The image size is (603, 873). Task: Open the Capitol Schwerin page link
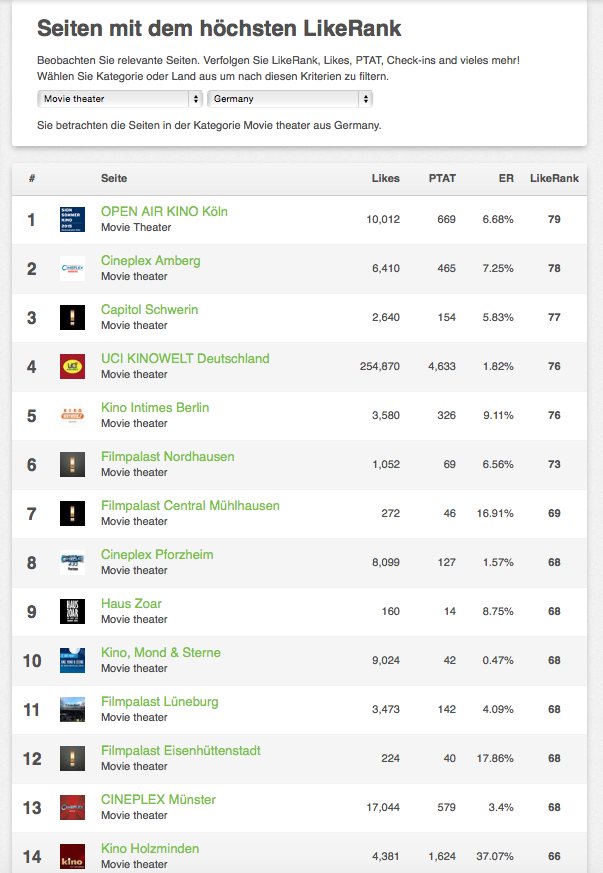tap(149, 310)
